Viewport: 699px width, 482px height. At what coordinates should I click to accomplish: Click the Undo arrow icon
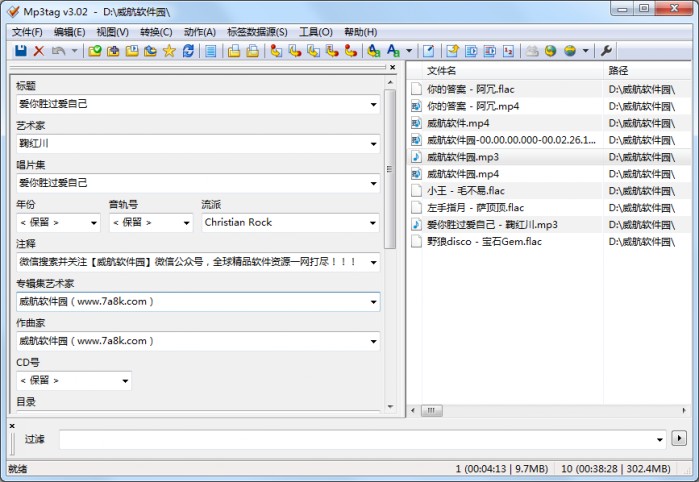click(58, 51)
